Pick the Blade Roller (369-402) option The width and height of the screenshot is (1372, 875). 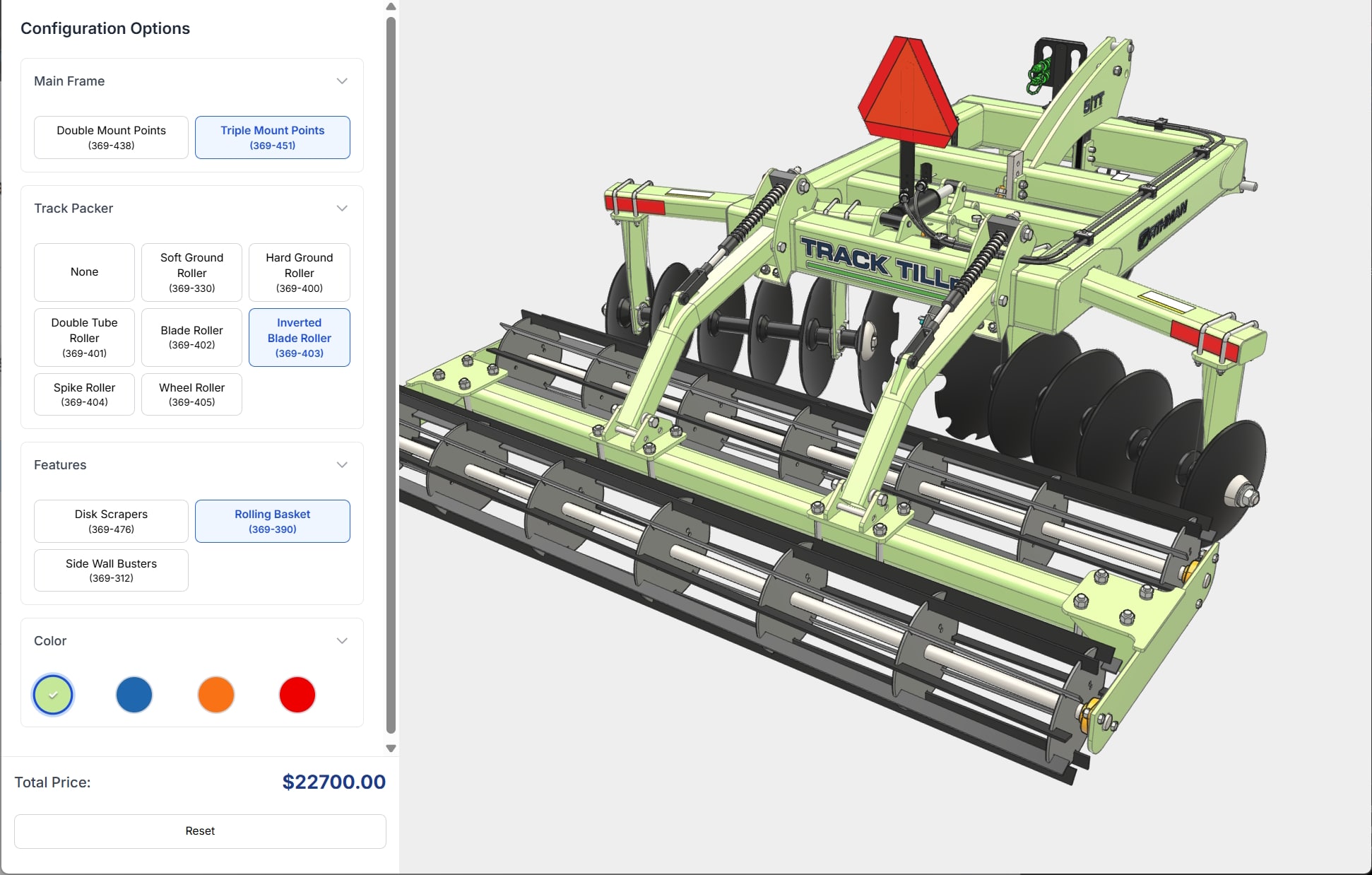coord(191,337)
